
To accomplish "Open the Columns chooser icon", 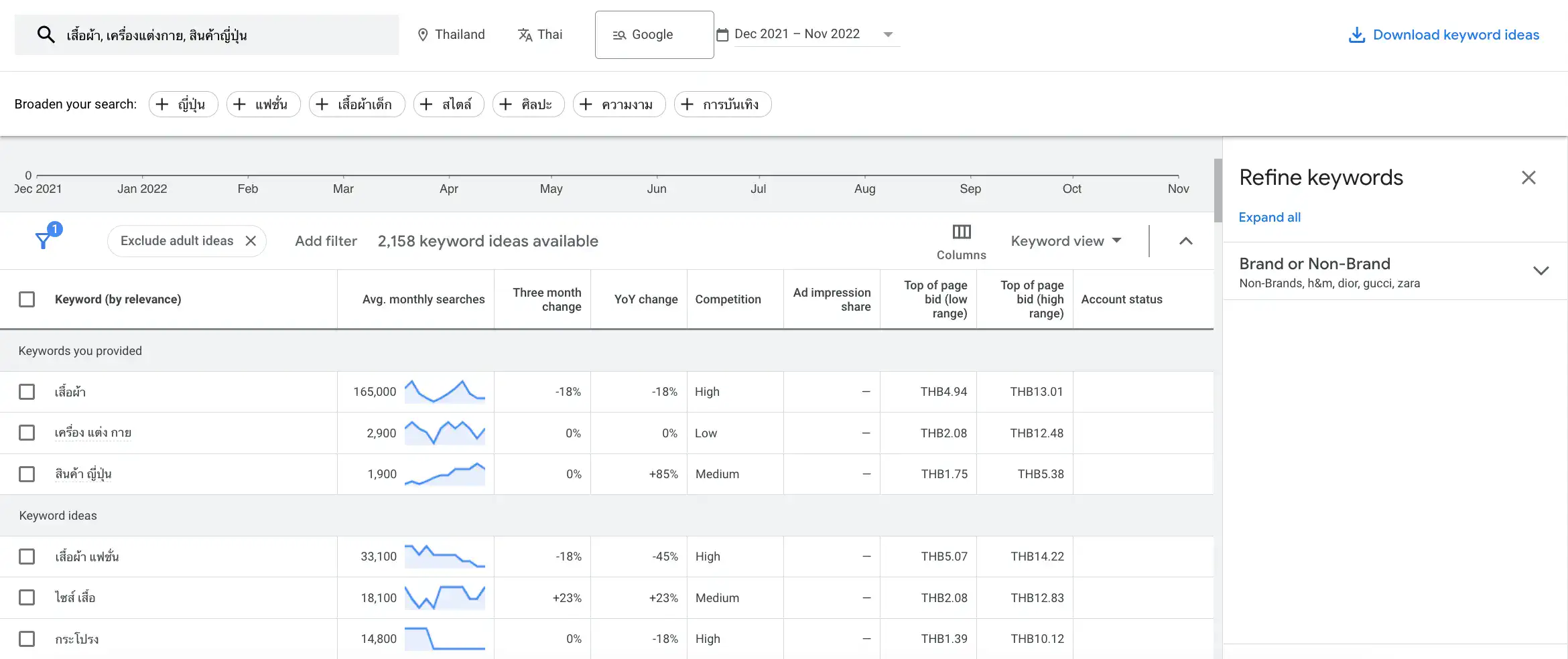I will pyautogui.click(x=961, y=232).
